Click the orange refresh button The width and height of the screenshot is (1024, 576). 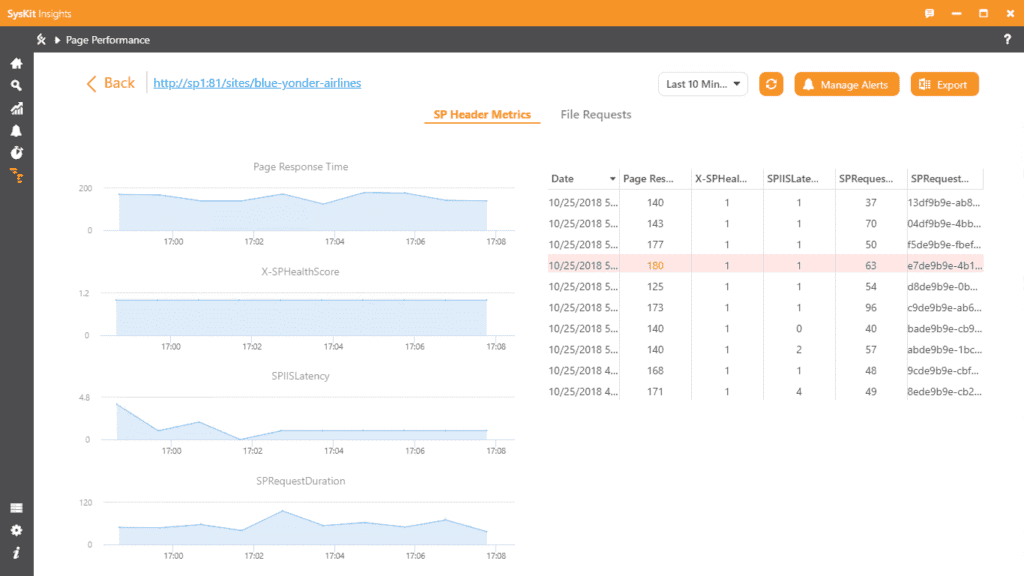click(771, 84)
